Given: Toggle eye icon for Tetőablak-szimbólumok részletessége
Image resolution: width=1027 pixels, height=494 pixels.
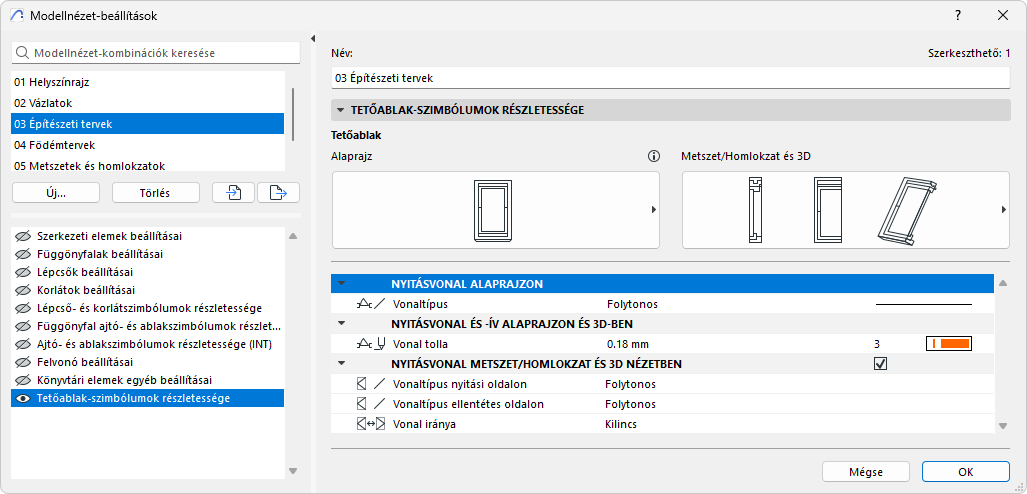Looking at the screenshot, I should click(23, 399).
